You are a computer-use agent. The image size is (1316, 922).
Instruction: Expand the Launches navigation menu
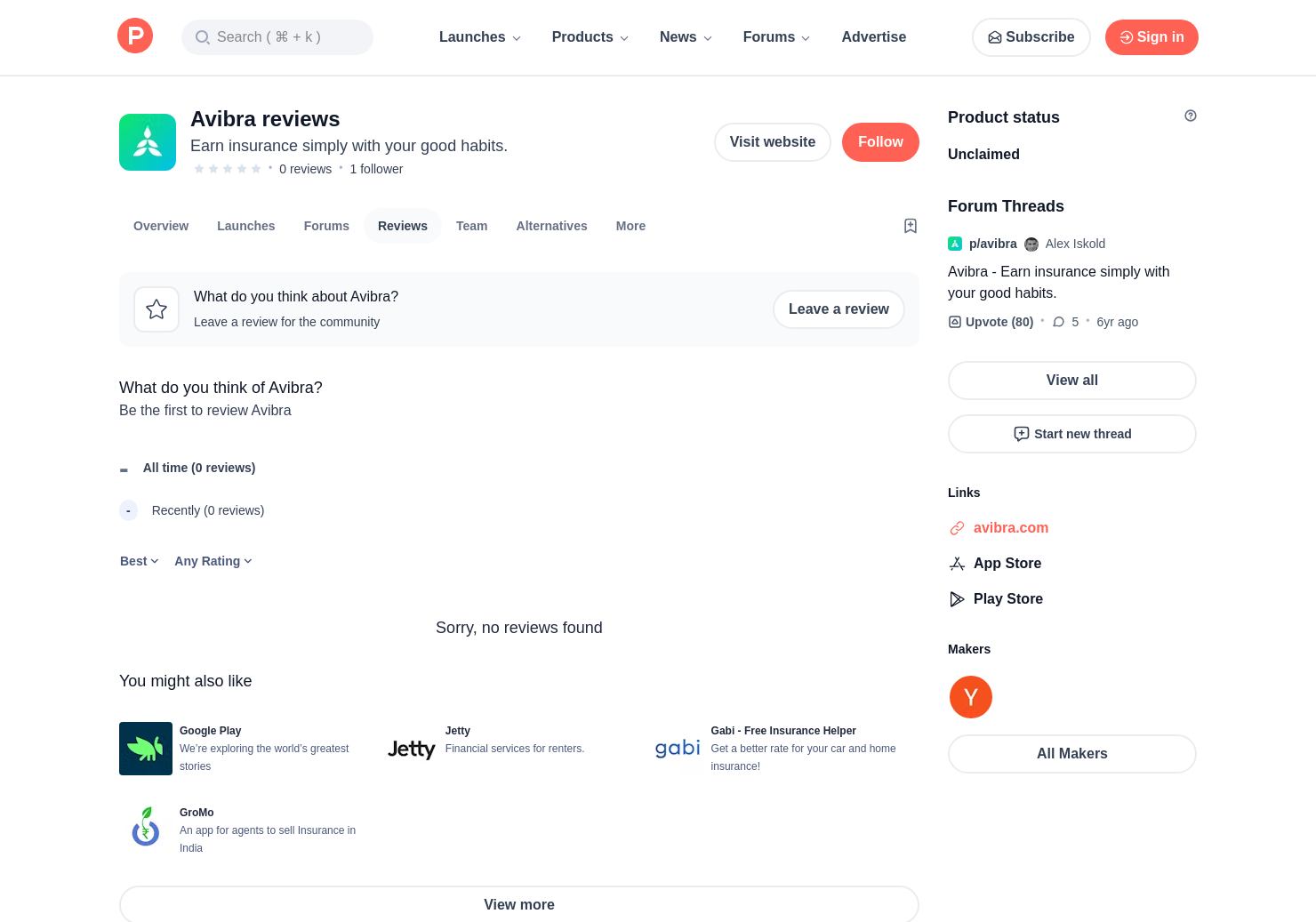[479, 37]
